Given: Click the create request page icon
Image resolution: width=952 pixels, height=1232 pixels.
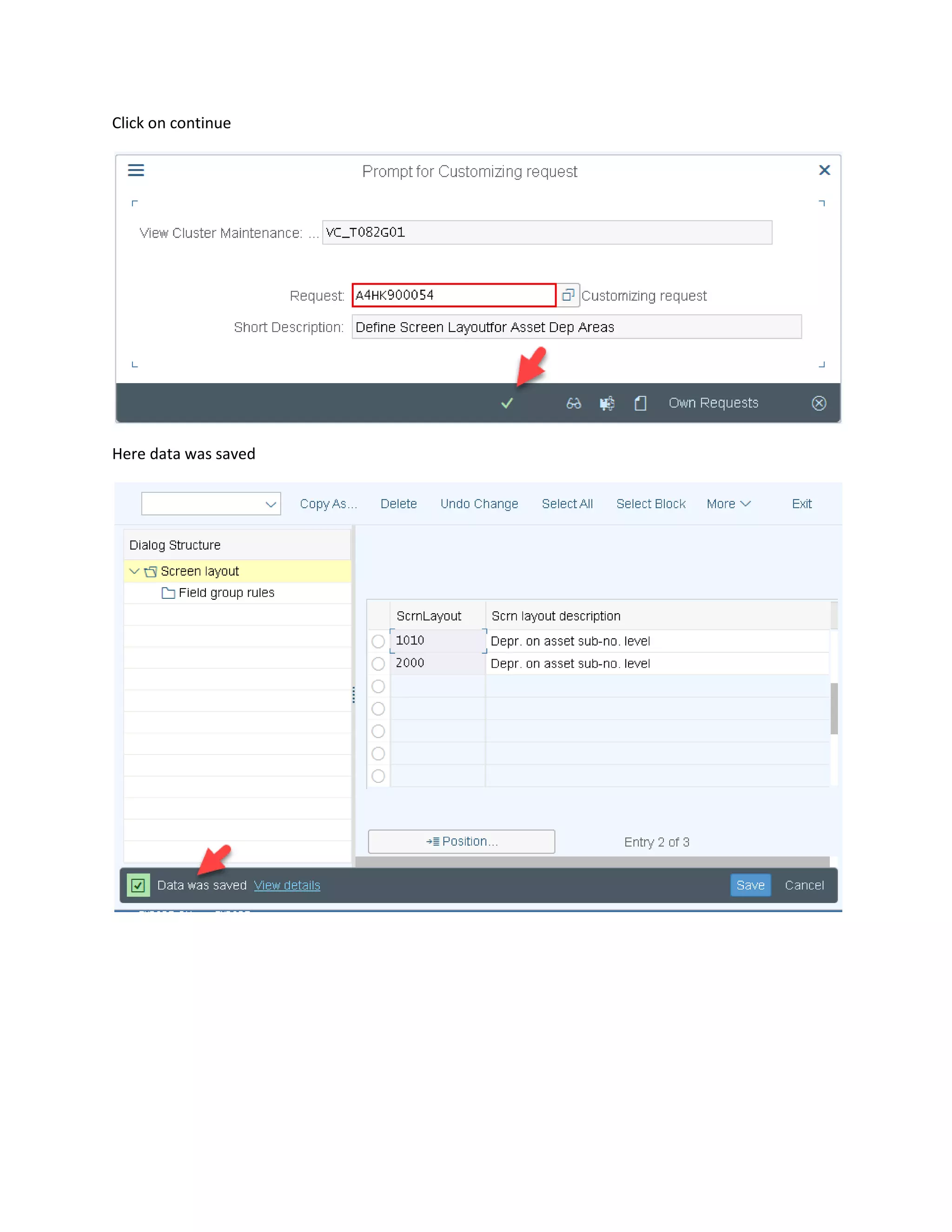Looking at the screenshot, I should [640, 404].
